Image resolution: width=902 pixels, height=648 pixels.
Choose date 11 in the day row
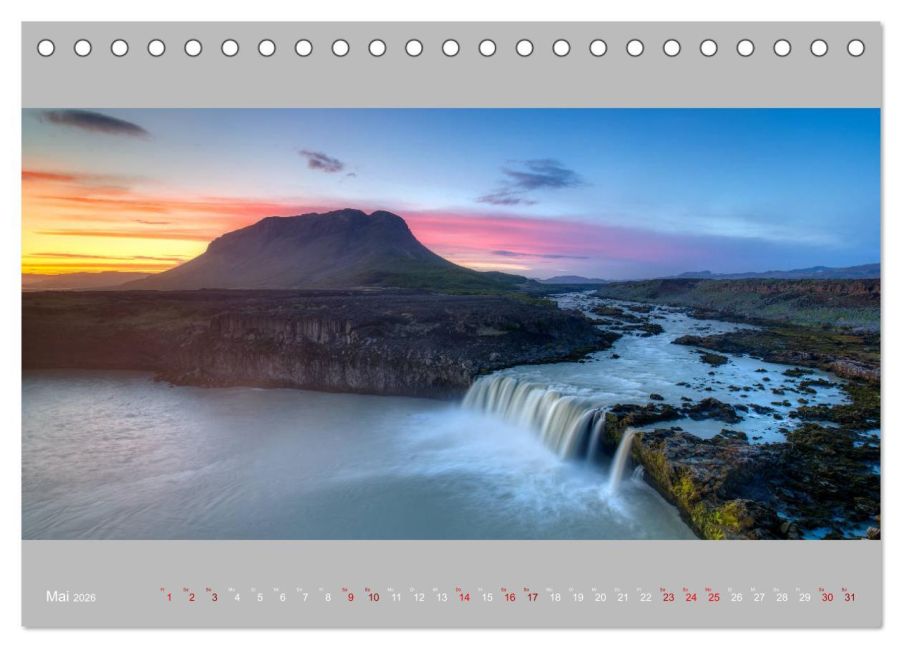click(x=396, y=597)
